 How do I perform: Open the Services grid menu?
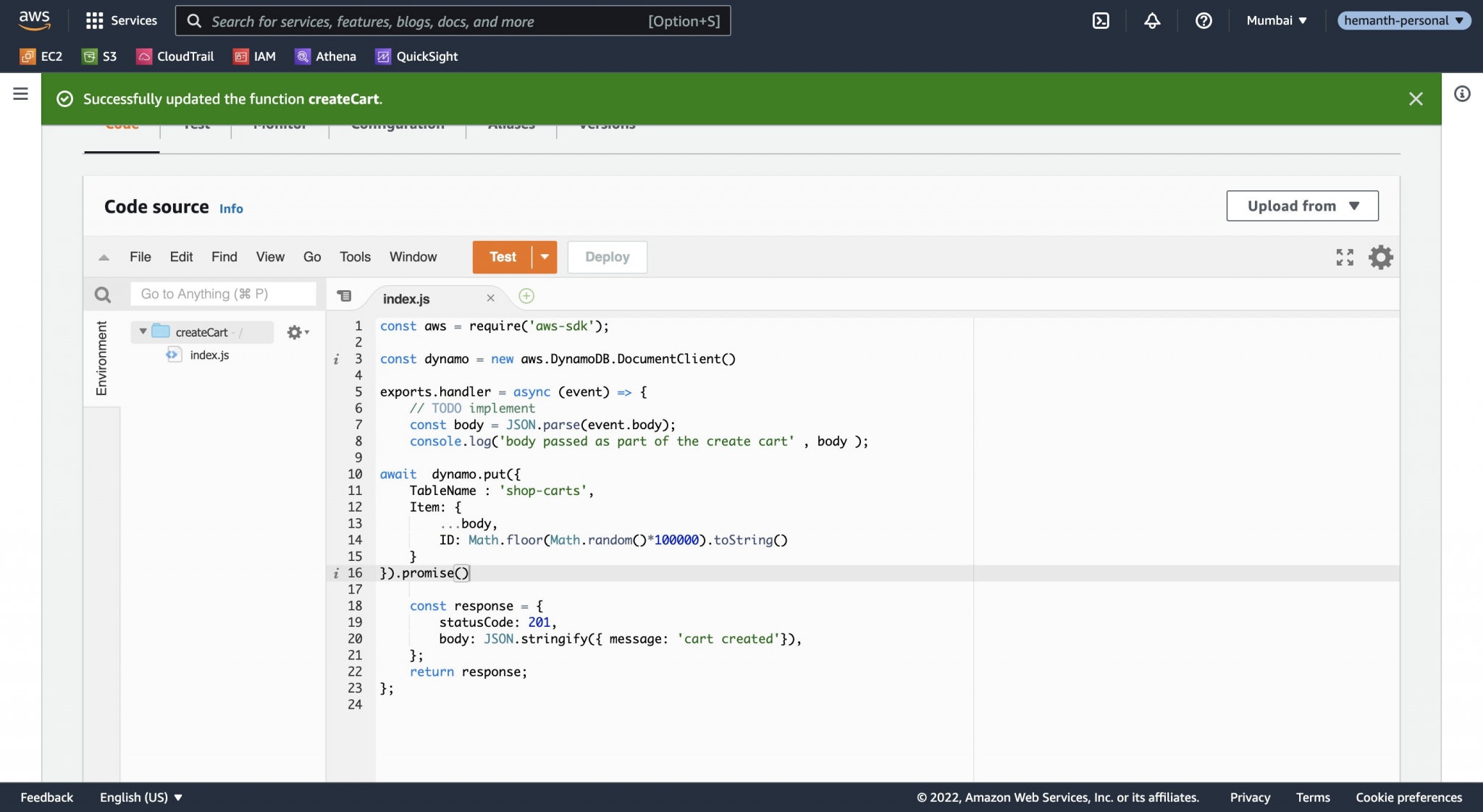[96, 20]
